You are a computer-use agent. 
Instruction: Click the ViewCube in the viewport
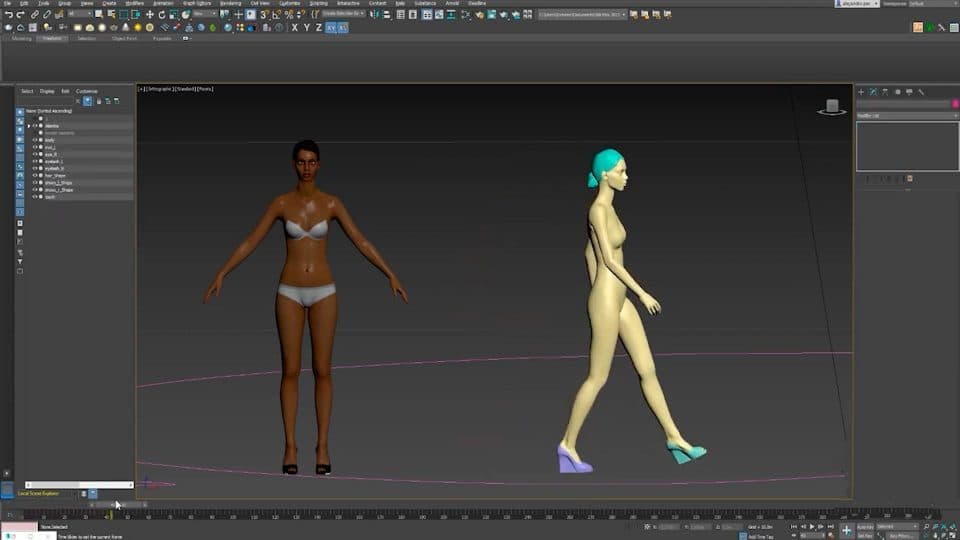pos(832,107)
